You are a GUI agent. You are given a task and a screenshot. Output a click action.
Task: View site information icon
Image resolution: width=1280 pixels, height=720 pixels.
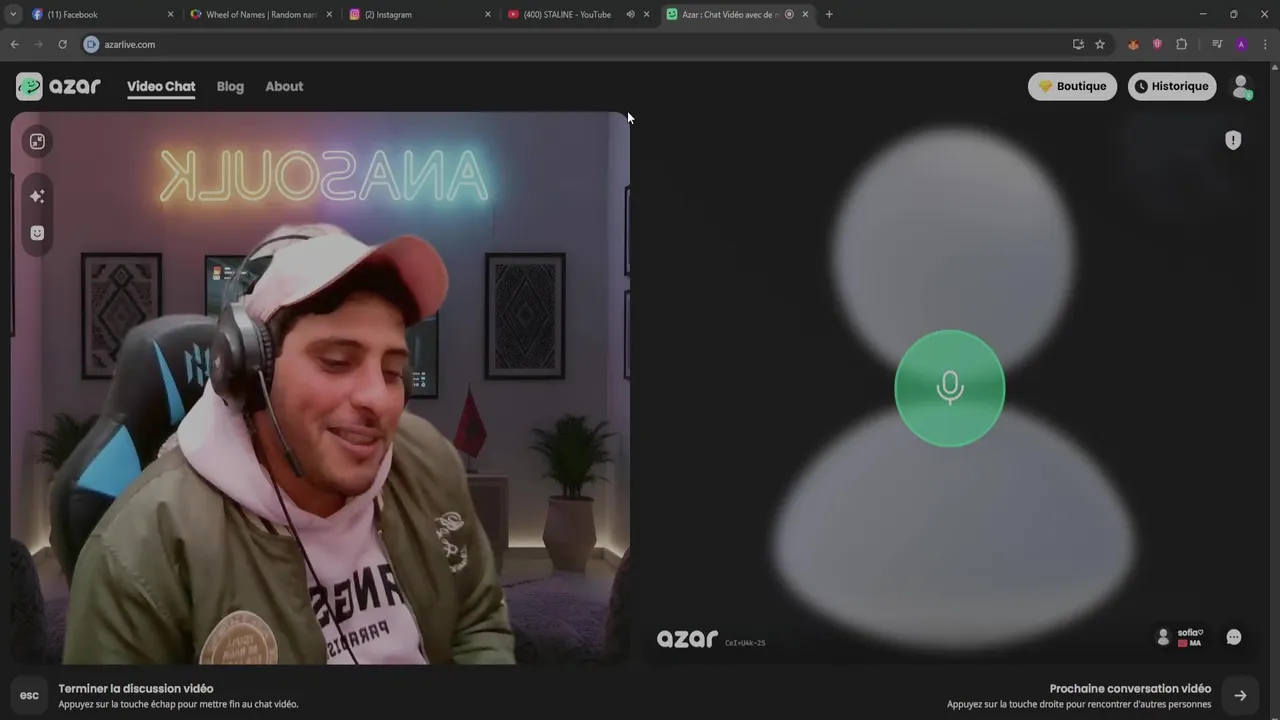pyautogui.click(x=91, y=44)
